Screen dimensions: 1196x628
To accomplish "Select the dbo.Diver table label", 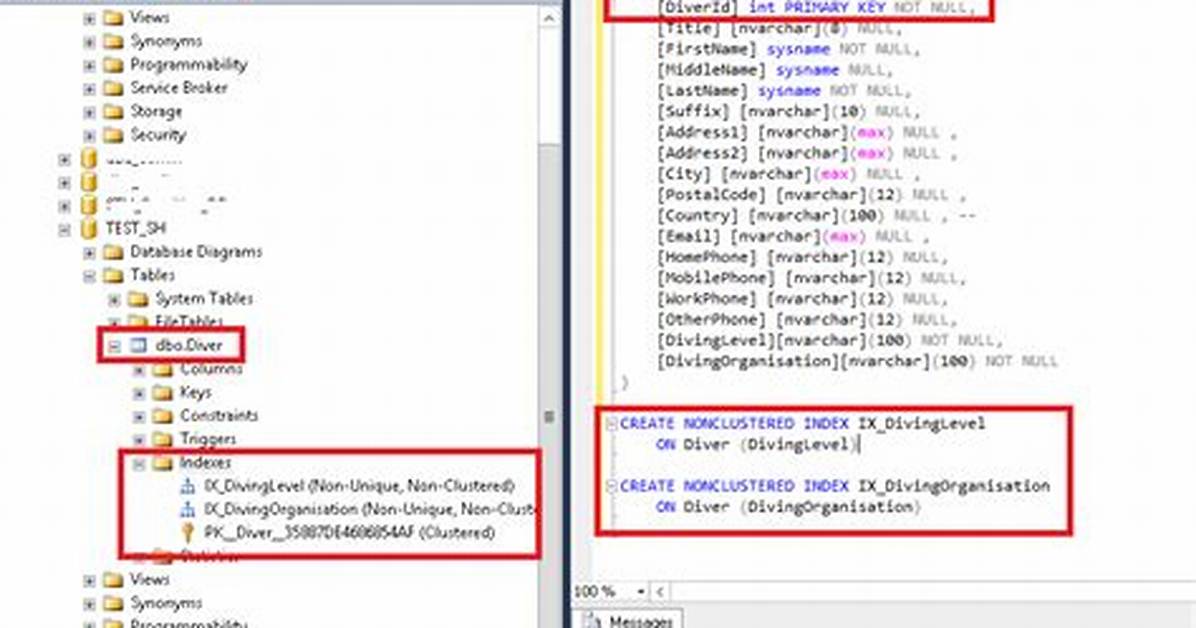I will click(189, 346).
